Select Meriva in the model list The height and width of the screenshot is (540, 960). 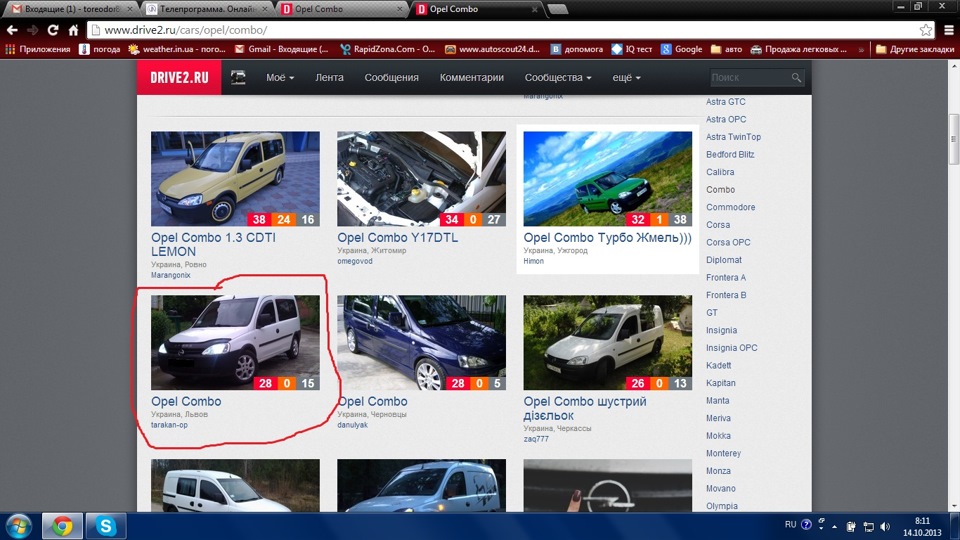718,418
